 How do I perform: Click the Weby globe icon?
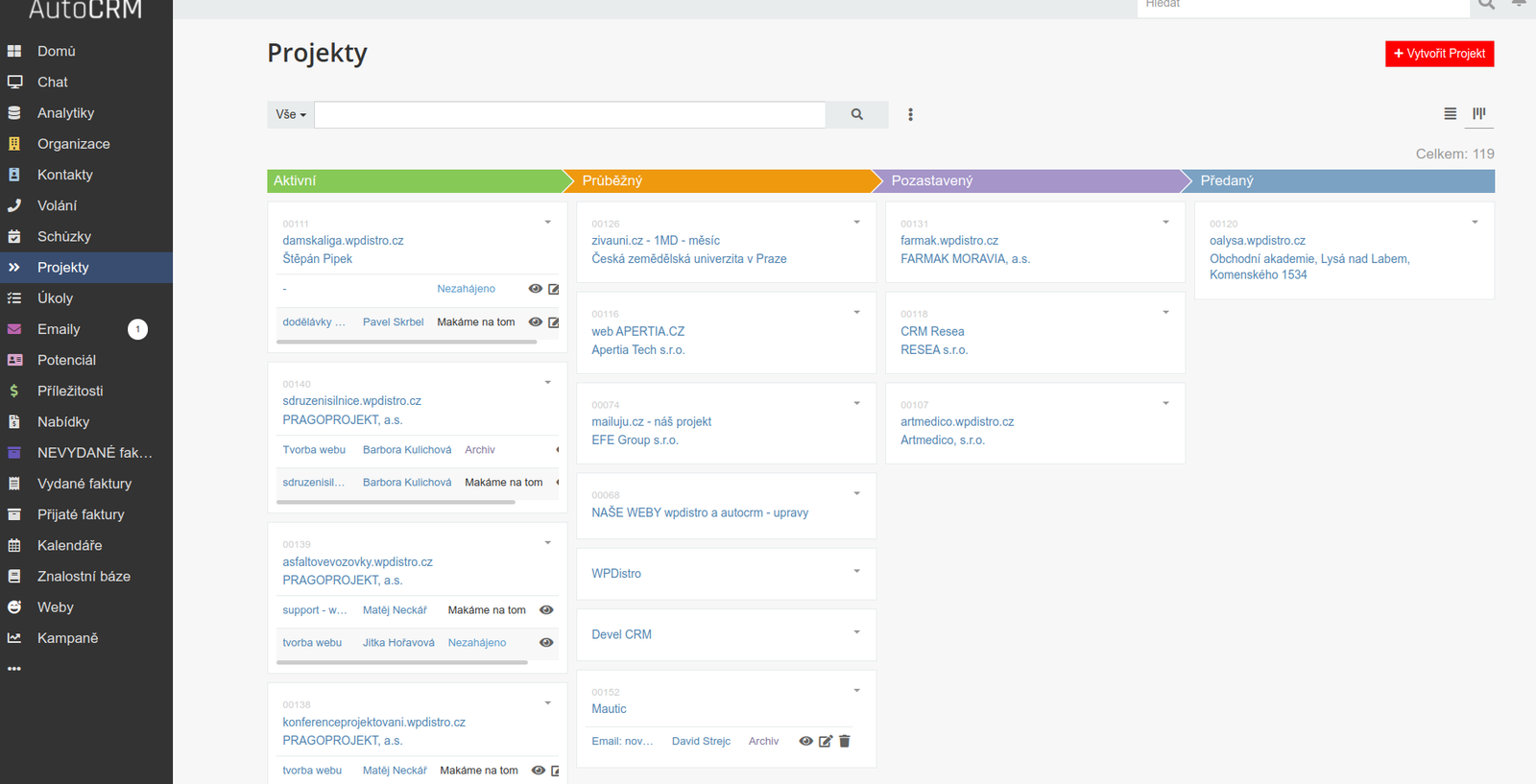pyautogui.click(x=14, y=606)
